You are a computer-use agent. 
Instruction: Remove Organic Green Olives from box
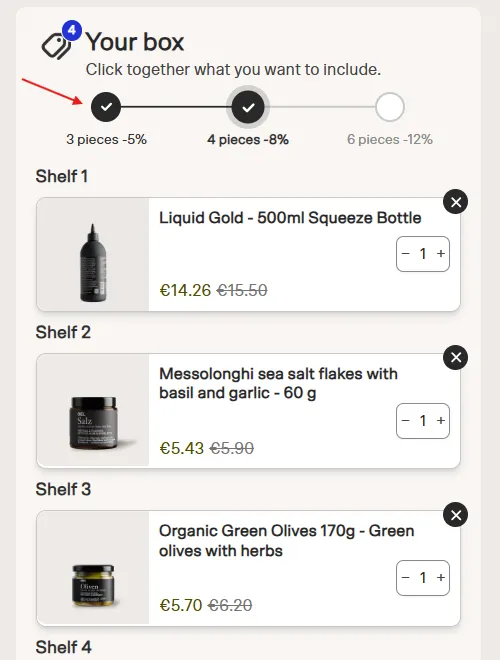[455, 515]
